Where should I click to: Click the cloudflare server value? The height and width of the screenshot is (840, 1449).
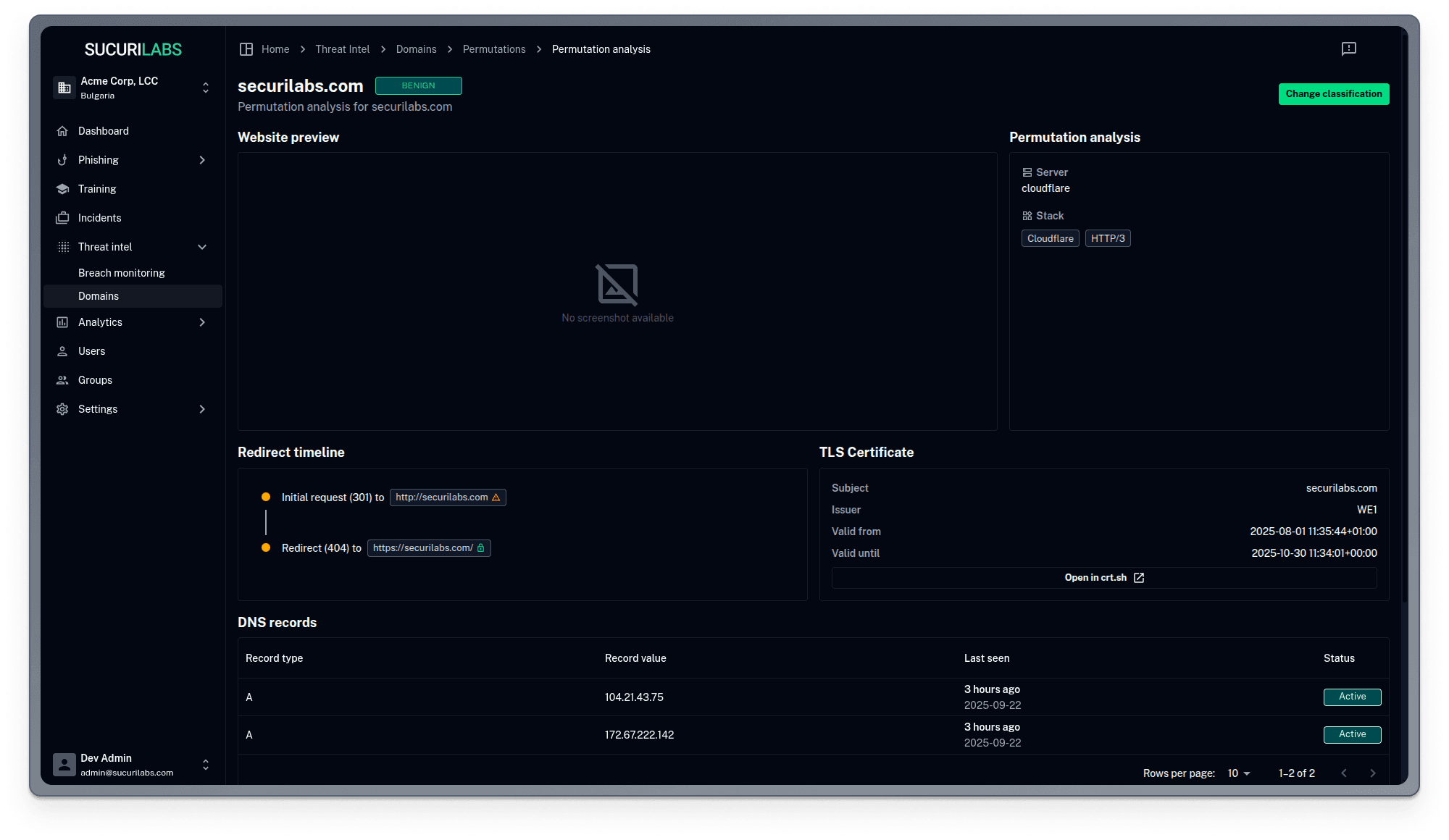(1045, 188)
